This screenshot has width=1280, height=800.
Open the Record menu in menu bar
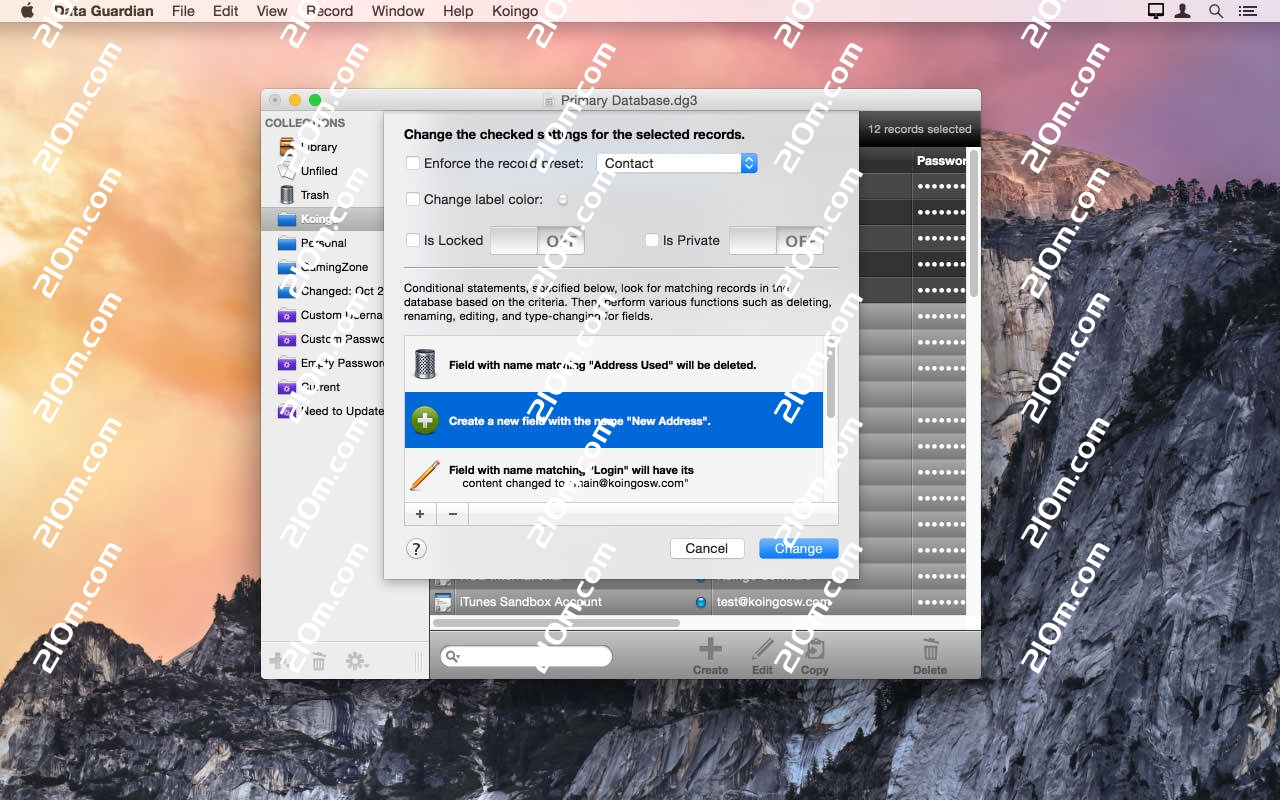tap(329, 11)
